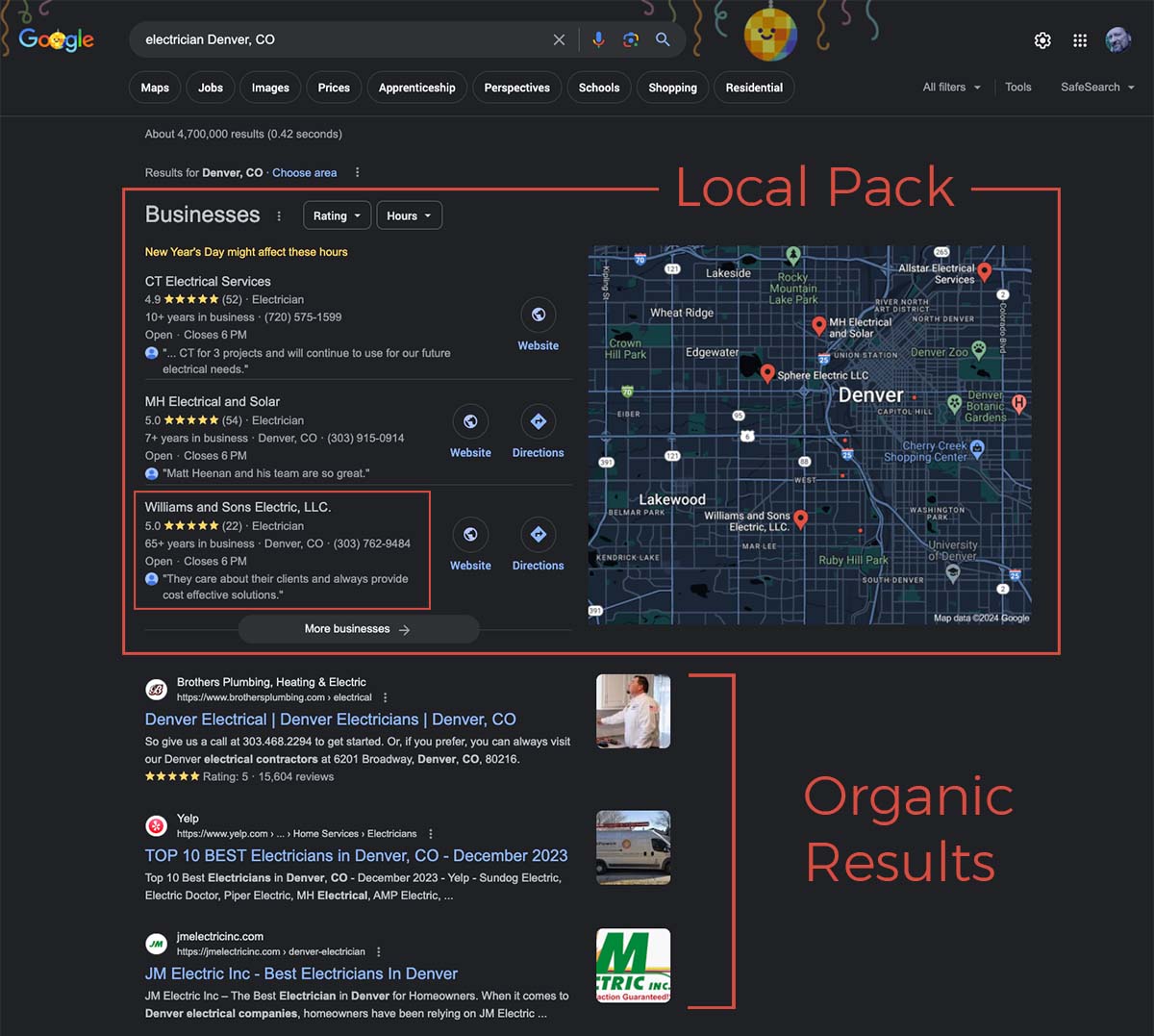The height and width of the screenshot is (1036, 1154).
Task: Open Directions for Williams and Sons Electric
Action: (x=538, y=536)
